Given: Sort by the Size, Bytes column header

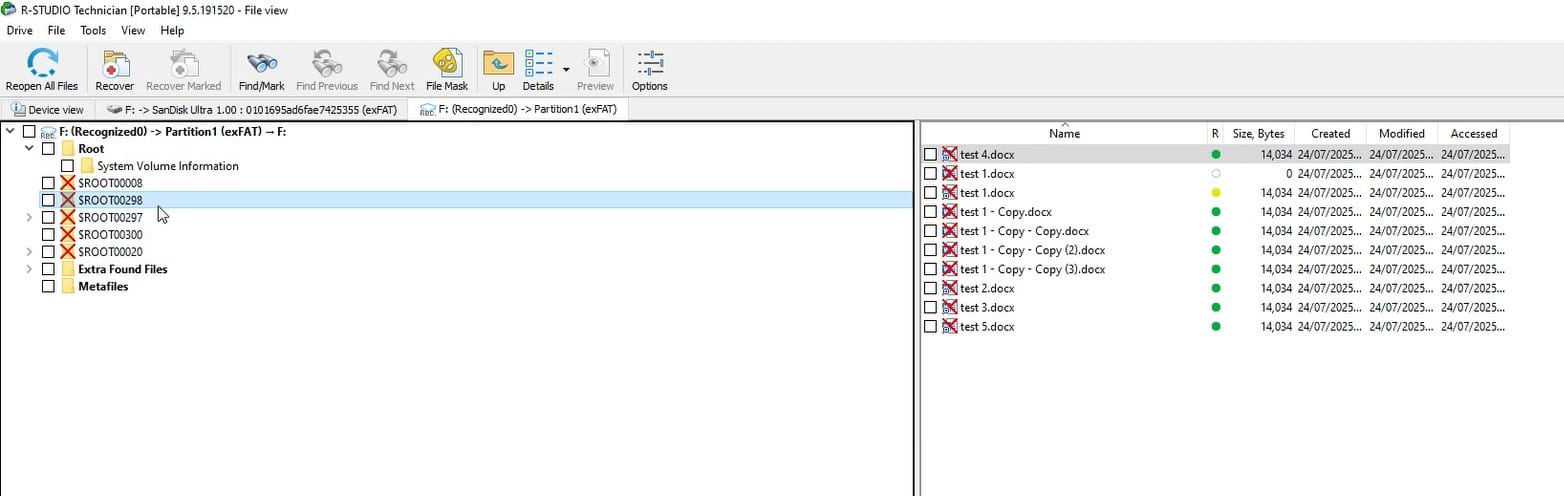Looking at the screenshot, I should [1258, 134].
